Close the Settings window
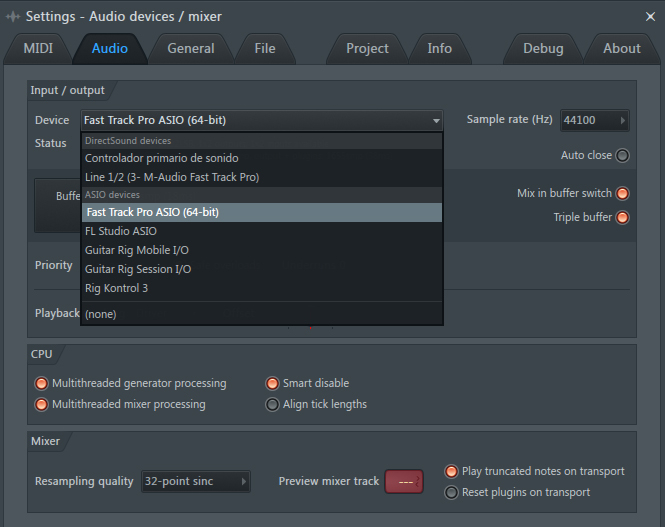Screen dimensions: 665x527 [x=650, y=17]
